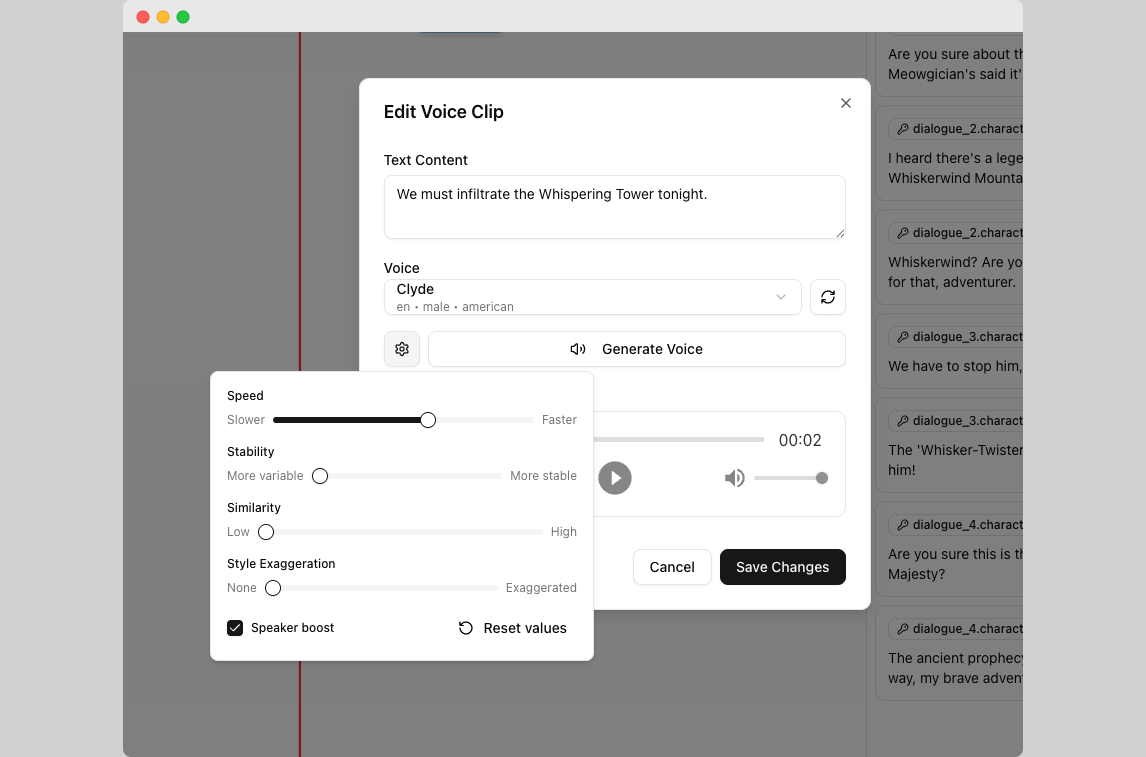Click key icon on first dialogue_2.character tag
Screen dimensions: 1146x757
coord(903,129)
